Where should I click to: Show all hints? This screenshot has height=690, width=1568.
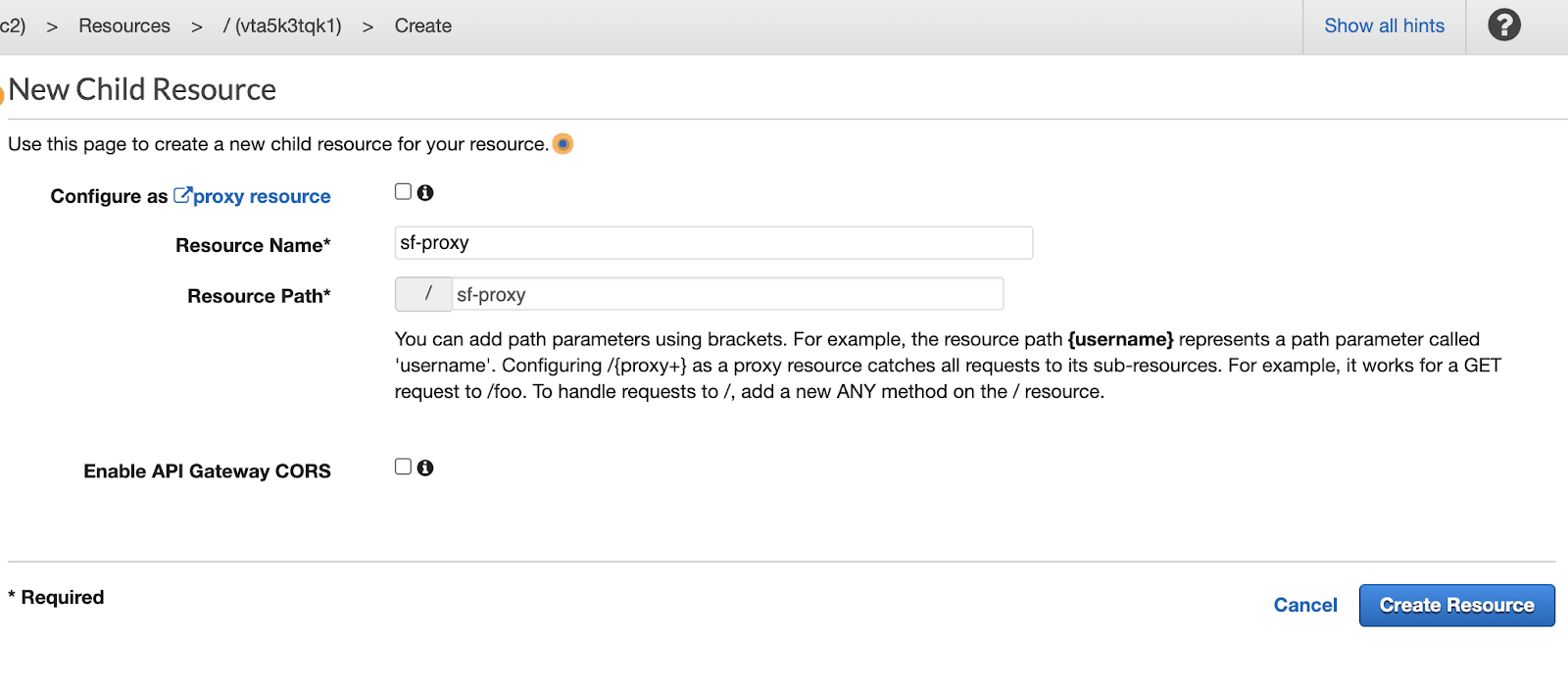point(1384,26)
